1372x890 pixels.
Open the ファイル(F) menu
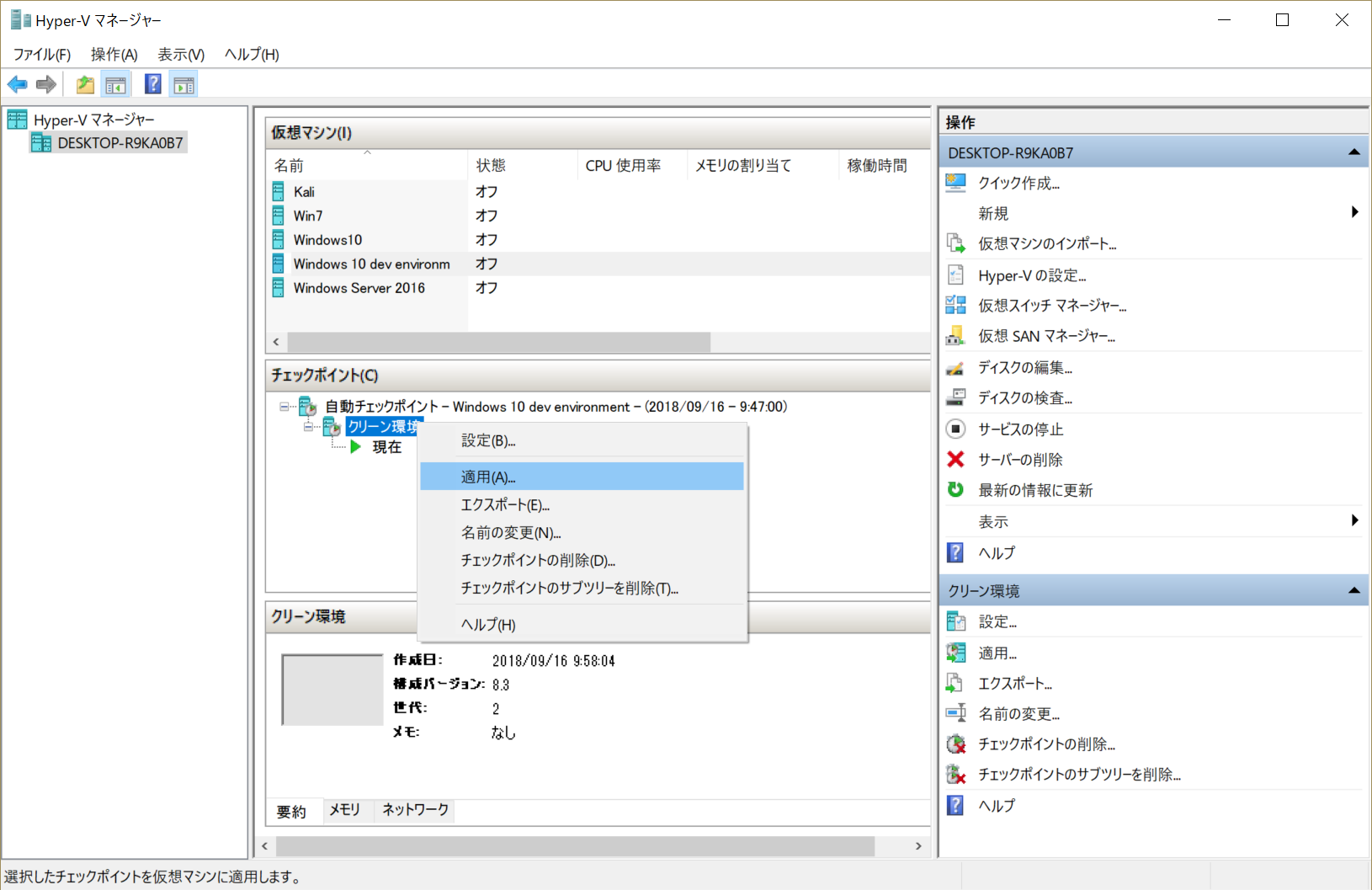pos(42,55)
